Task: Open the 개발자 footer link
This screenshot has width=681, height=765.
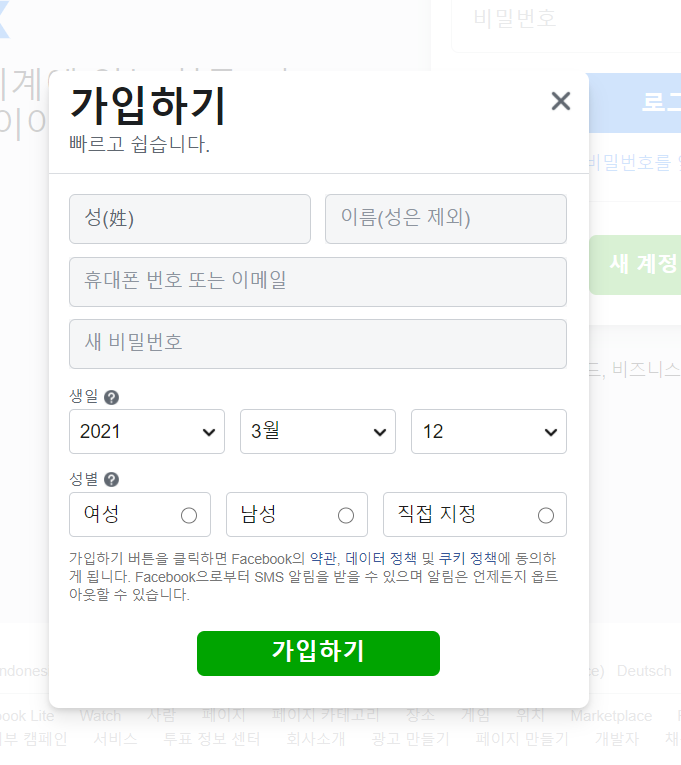Action: [x=617, y=739]
